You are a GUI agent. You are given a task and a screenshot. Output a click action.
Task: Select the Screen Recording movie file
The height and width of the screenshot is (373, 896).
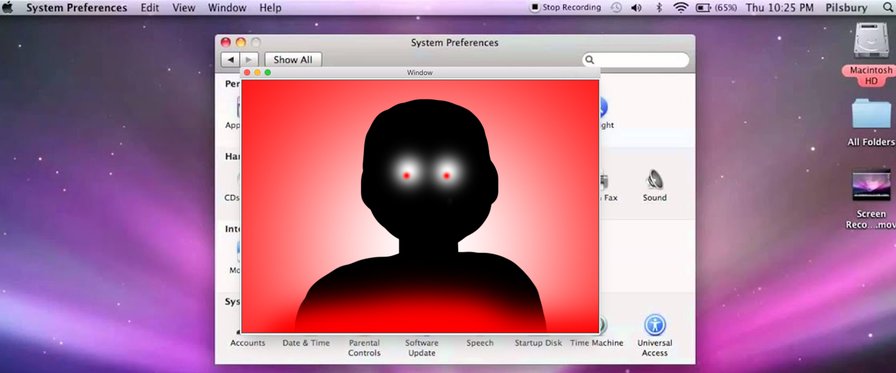coord(871,199)
